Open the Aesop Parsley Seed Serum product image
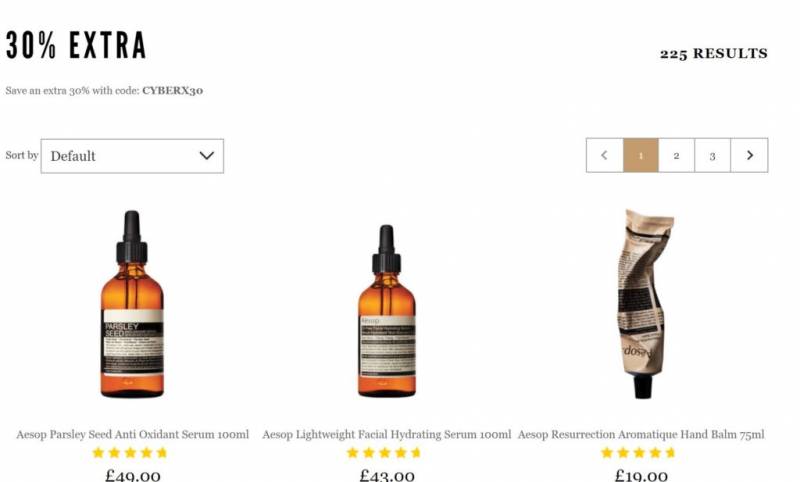800x482 pixels. pyautogui.click(x=132, y=304)
